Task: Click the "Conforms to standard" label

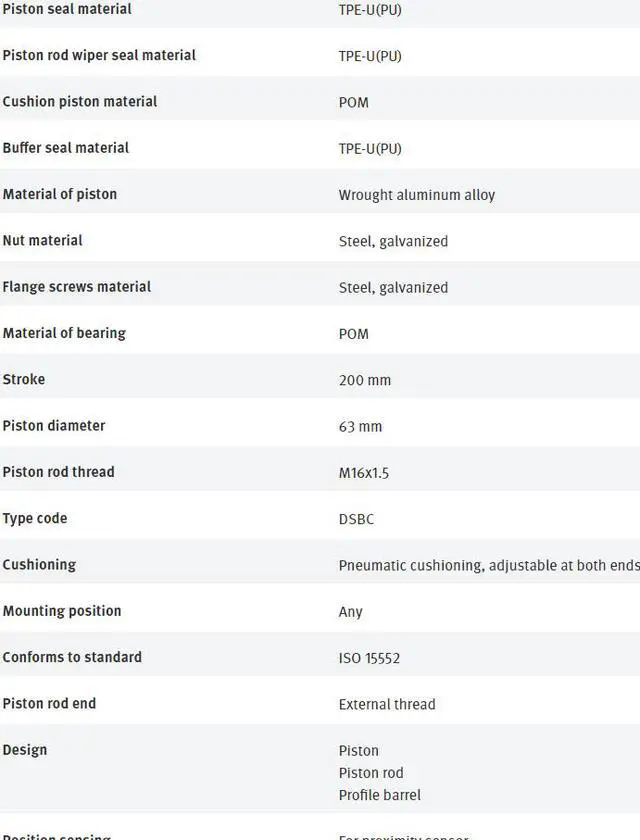Action: tap(72, 657)
